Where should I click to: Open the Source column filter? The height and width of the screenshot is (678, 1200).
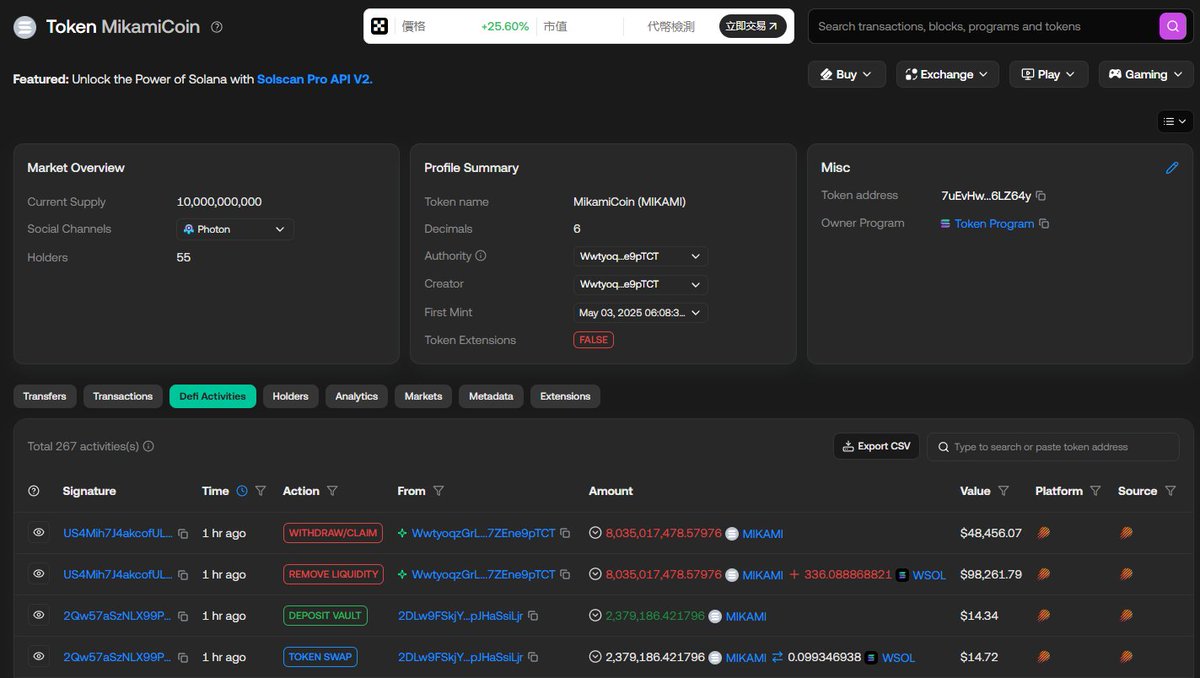1170,491
